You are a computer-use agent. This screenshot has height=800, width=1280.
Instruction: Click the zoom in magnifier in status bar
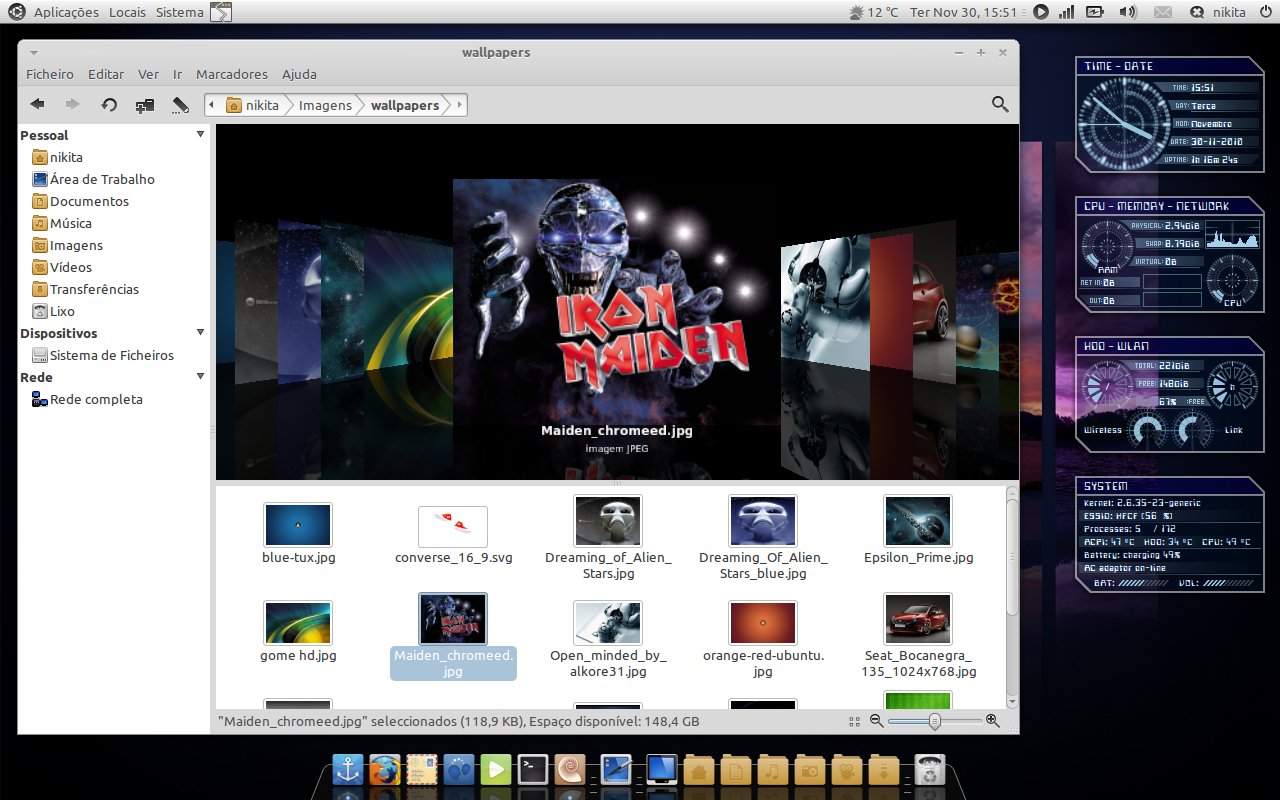tap(992, 720)
